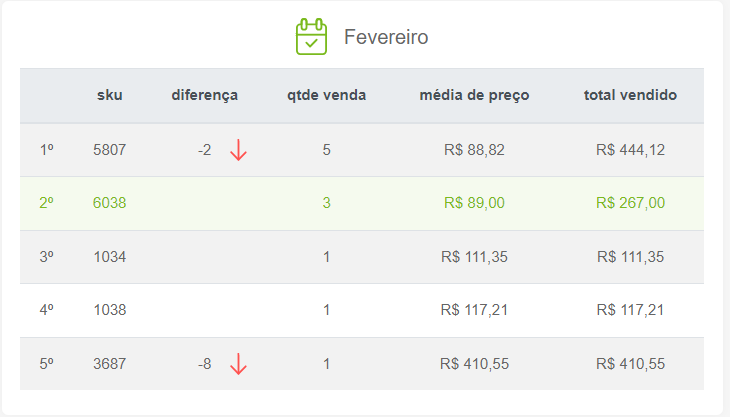Sort by the diferença column header
Image resolution: width=730 pixels, height=417 pixels.
coord(204,95)
